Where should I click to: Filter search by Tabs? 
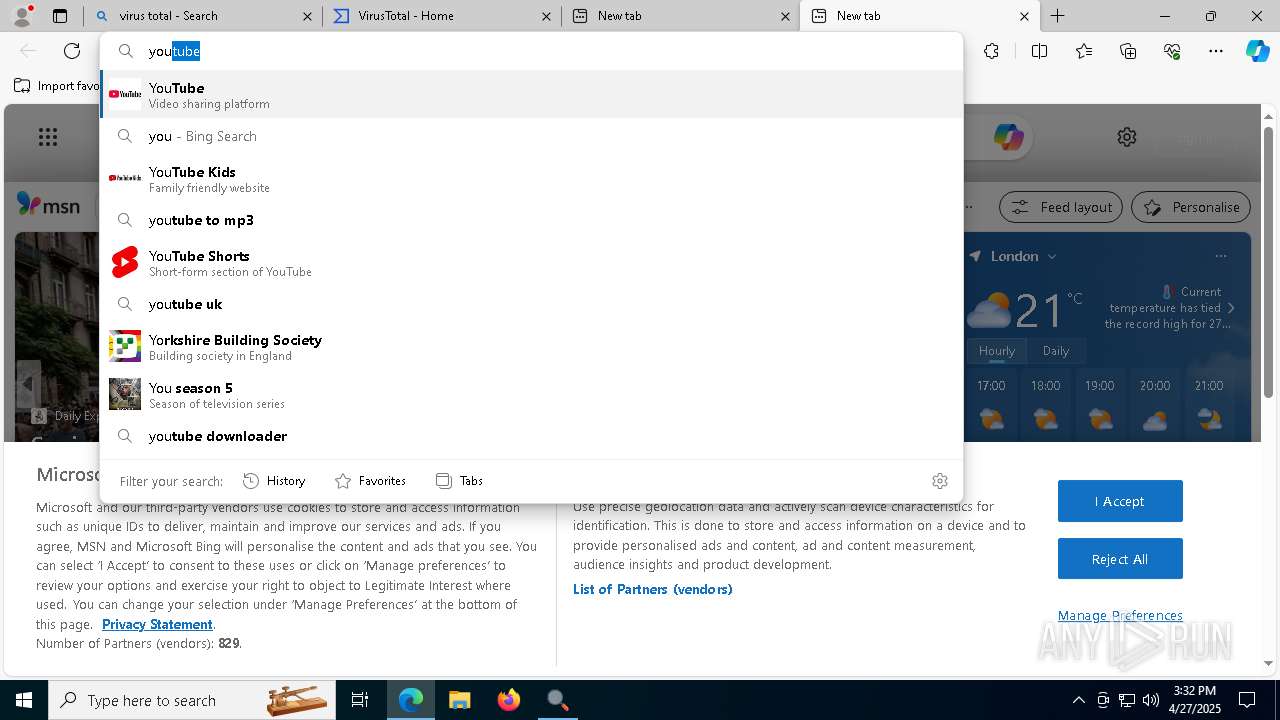[x=459, y=481]
